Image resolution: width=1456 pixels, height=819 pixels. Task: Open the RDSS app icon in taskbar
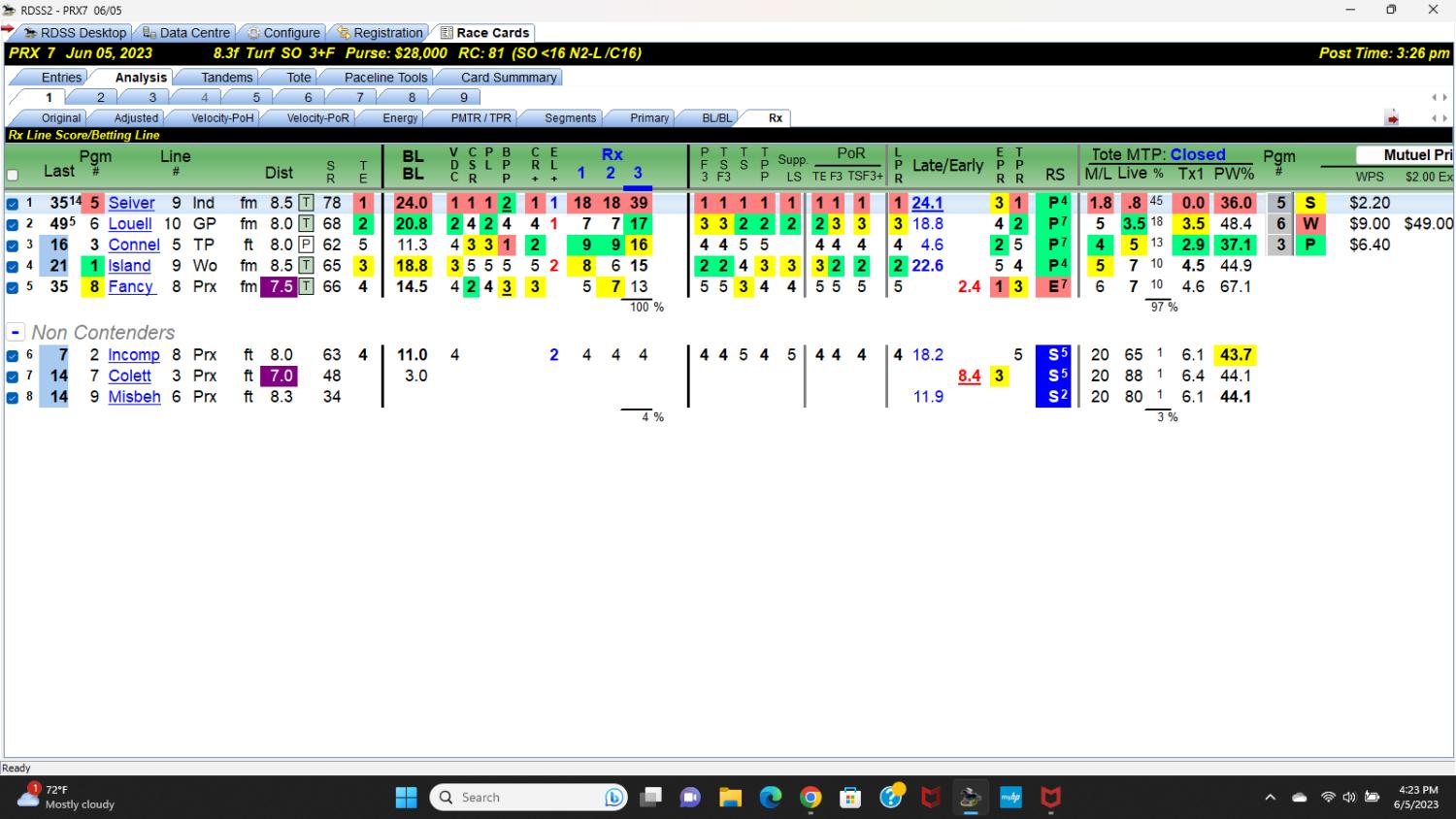tap(970, 798)
